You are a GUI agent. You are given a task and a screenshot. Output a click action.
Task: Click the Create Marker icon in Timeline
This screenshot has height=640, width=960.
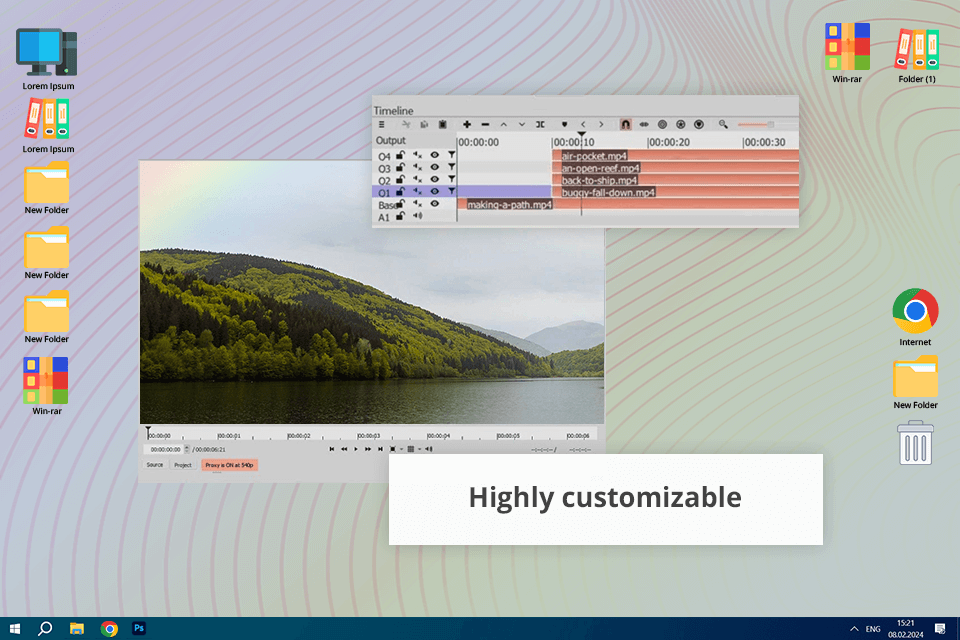point(564,124)
